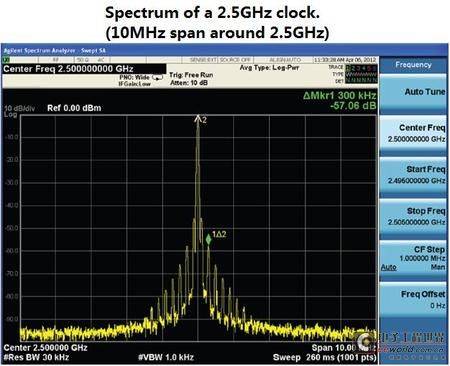Select the Freq Offset softkey
The image size is (450, 366).
pos(413,300)
